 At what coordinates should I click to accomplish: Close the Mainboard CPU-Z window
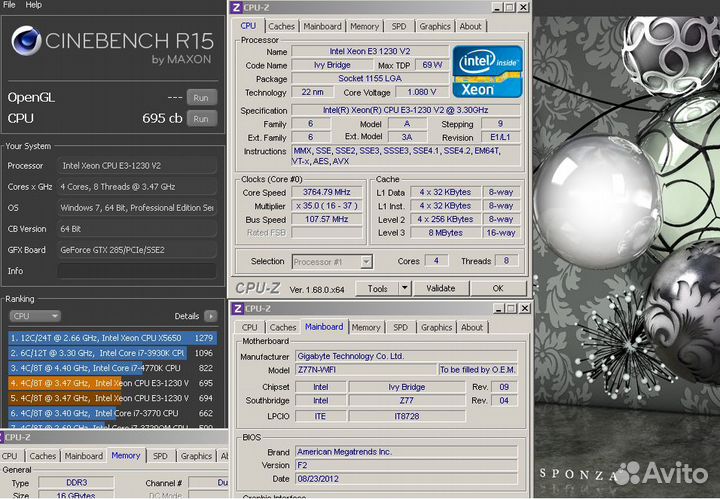[x=524, y=308]
